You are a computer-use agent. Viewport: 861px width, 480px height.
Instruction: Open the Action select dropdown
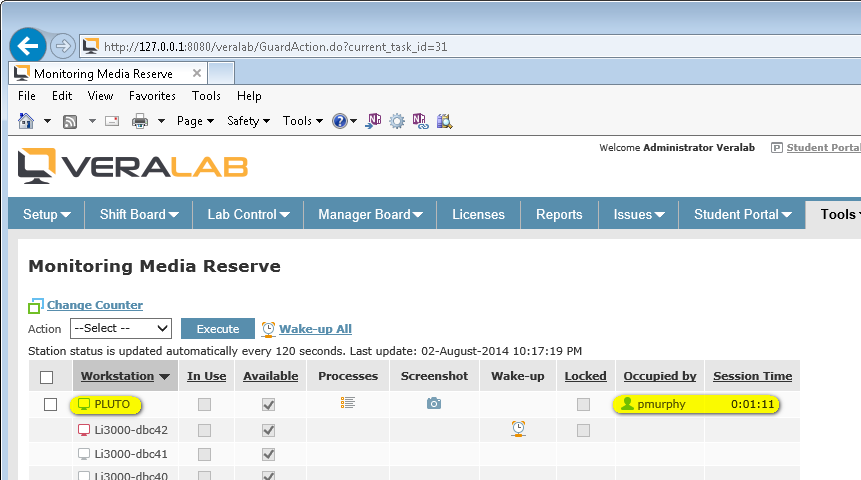121,328
